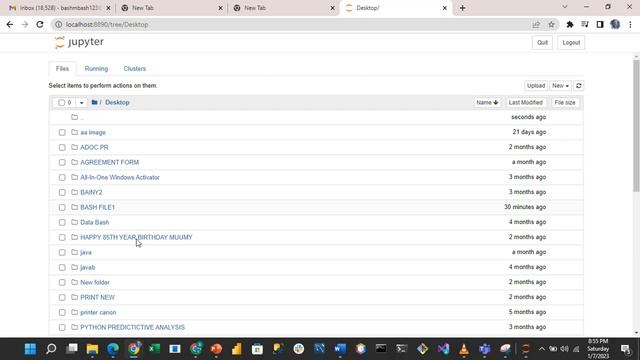This screenshot has width=640, height=360.
Task: Check the java folder checkbox
Action: [x=62, y=252]
